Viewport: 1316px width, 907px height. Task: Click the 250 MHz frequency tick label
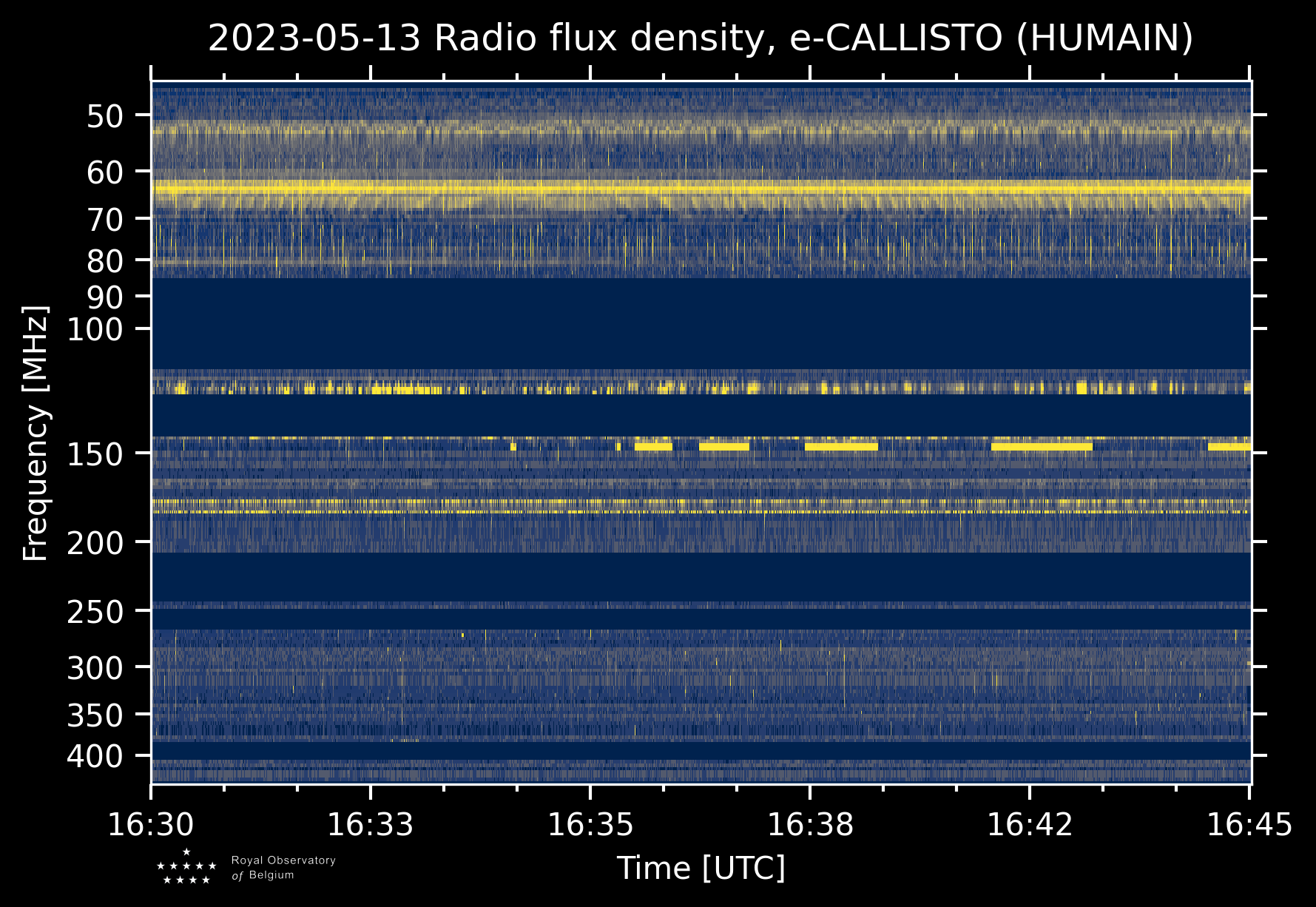pyautogui.click(x=95, y=612)
